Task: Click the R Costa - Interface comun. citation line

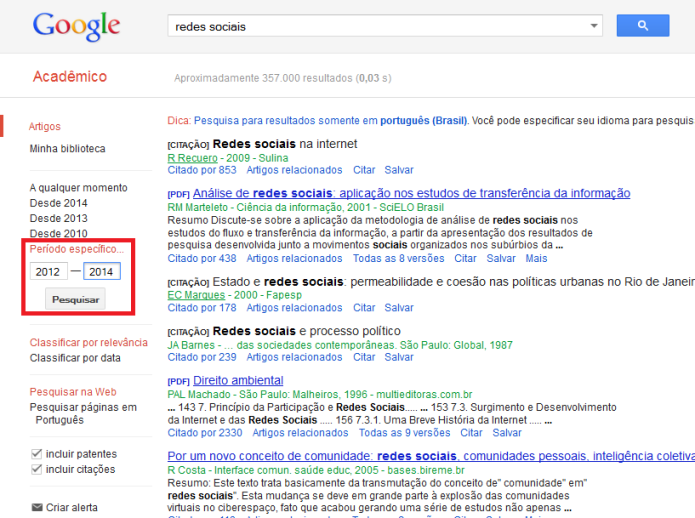Action: click(x=316, y=470)
